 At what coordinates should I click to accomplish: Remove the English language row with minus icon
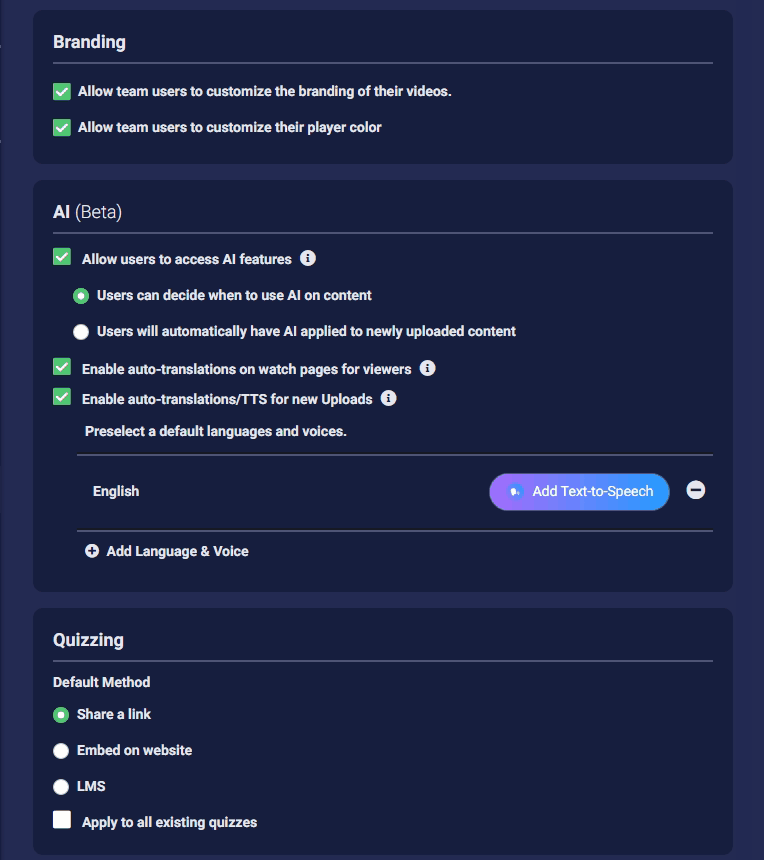[695, 490]
